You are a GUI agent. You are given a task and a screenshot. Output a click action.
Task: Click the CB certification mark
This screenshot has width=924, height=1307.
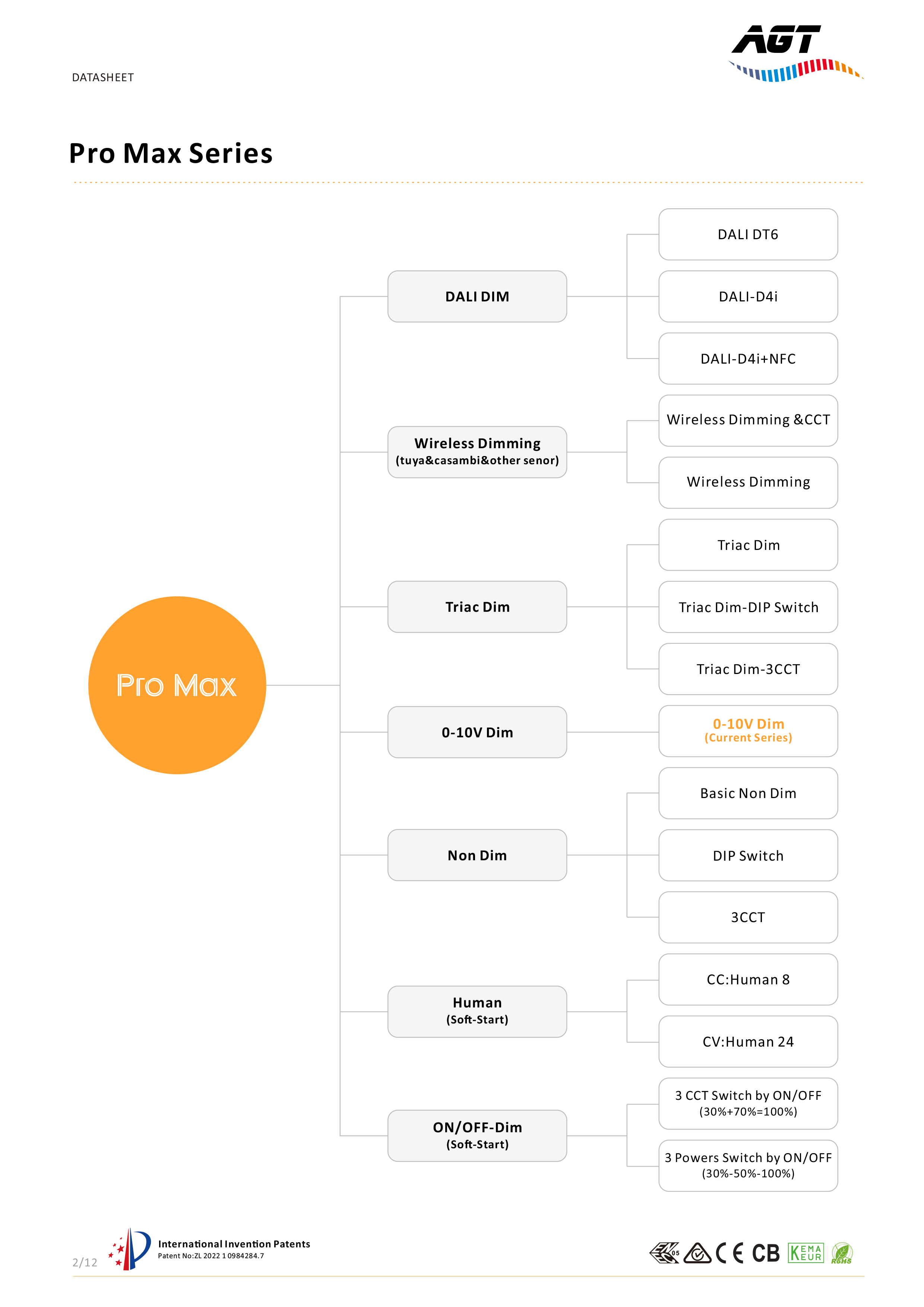pyautogui.click(x=765, y=1253)
